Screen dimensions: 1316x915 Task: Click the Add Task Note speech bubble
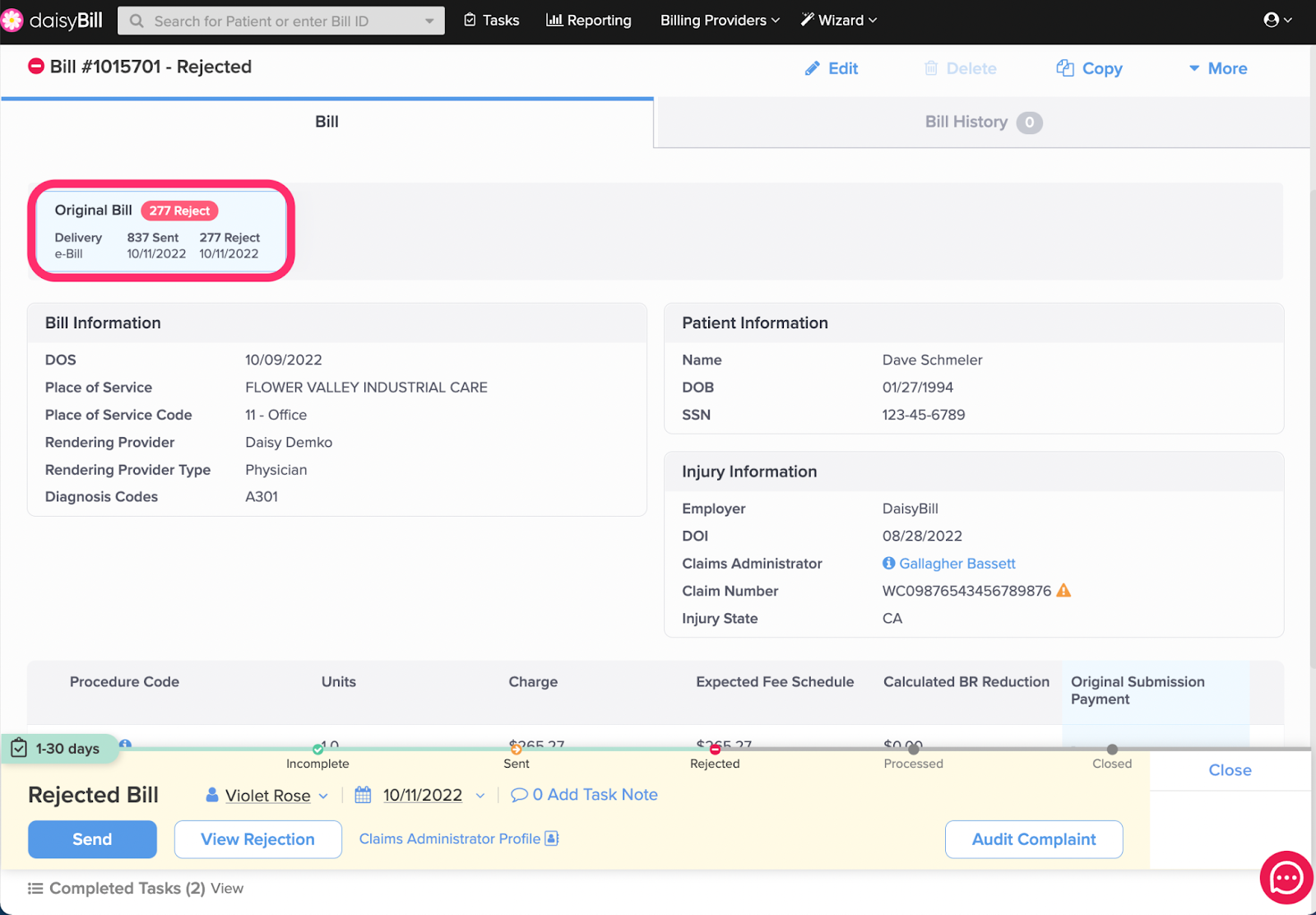pyautogui.click(x=519, y=795)
